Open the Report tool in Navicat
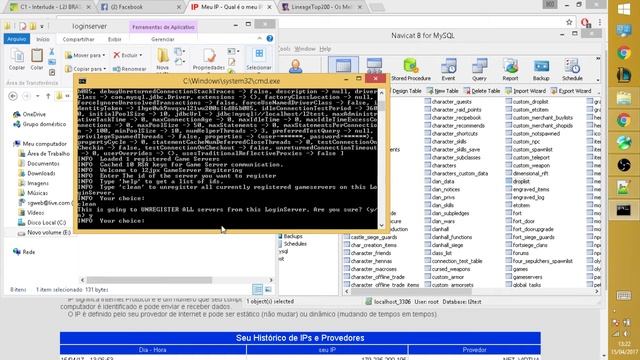The height and width of the screenshot is (360, 640). [510, 69]
